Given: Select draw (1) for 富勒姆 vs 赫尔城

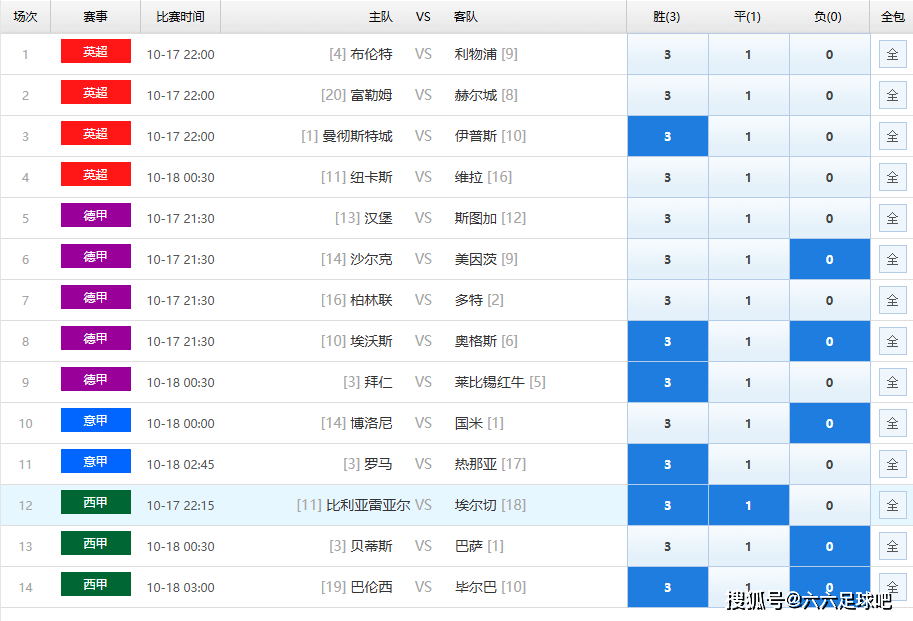Looking at the screenshot, I should (x=748, y=95).
